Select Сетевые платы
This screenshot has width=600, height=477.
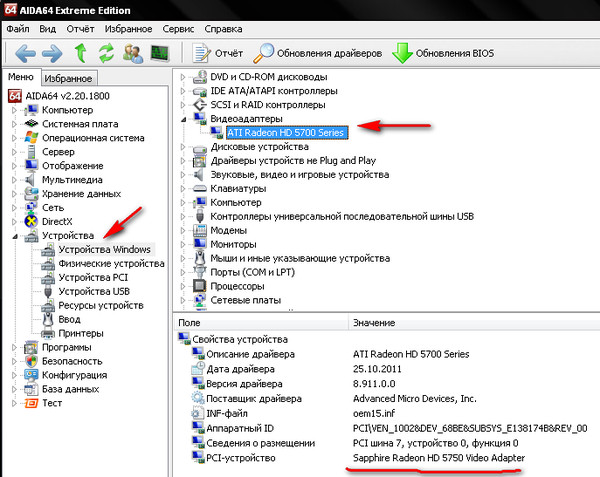point(246,300)
